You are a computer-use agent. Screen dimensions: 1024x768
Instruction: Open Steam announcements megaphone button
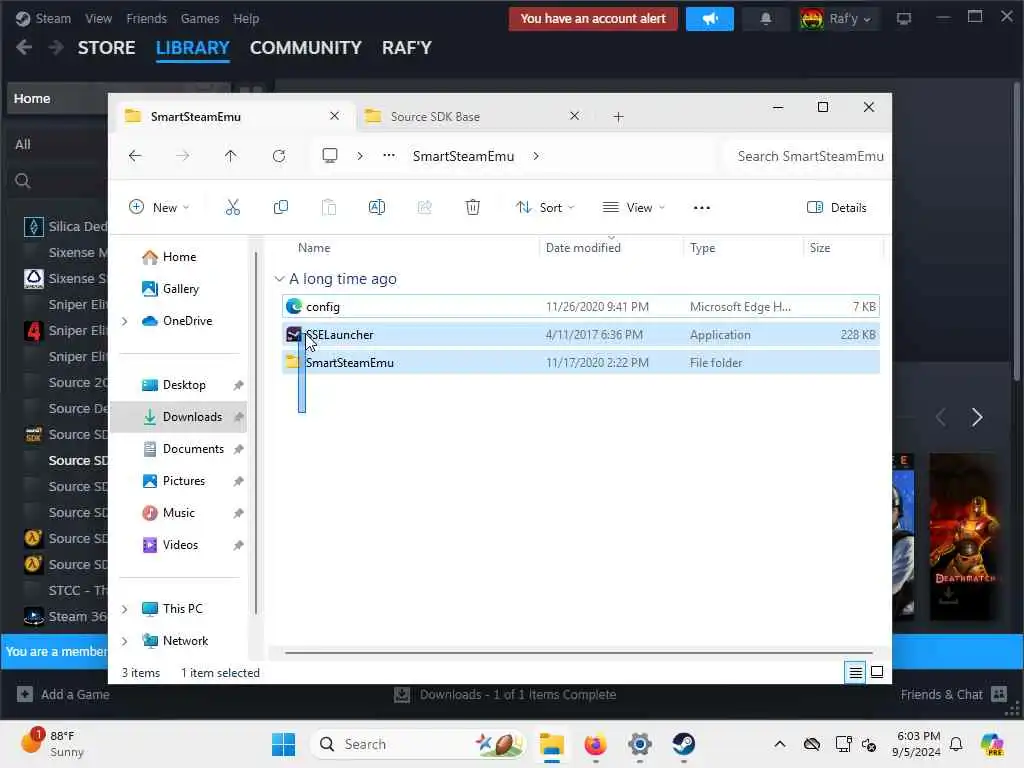click(x=710, y=19)
